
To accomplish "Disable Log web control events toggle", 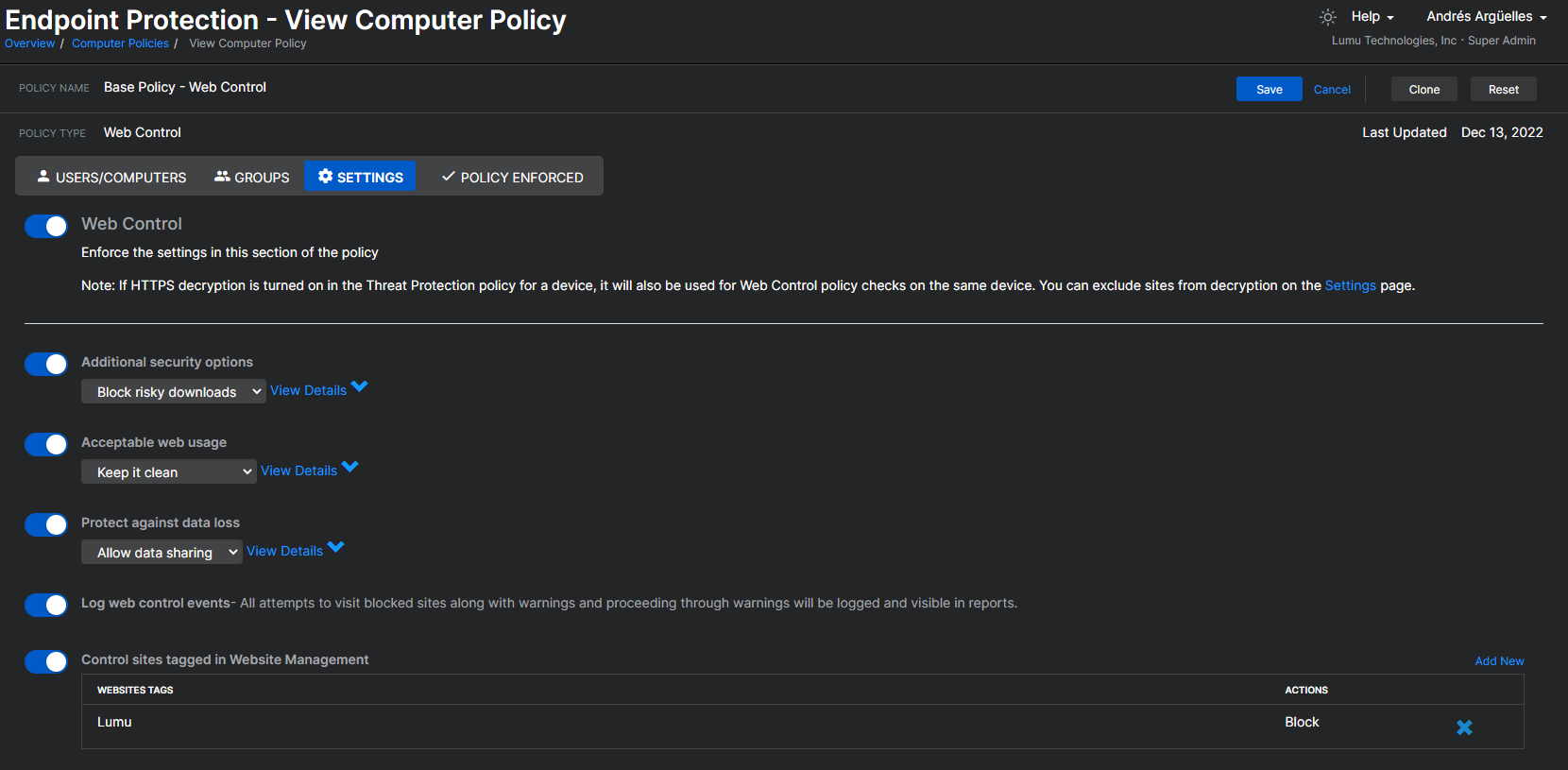I will coord(46,605).
